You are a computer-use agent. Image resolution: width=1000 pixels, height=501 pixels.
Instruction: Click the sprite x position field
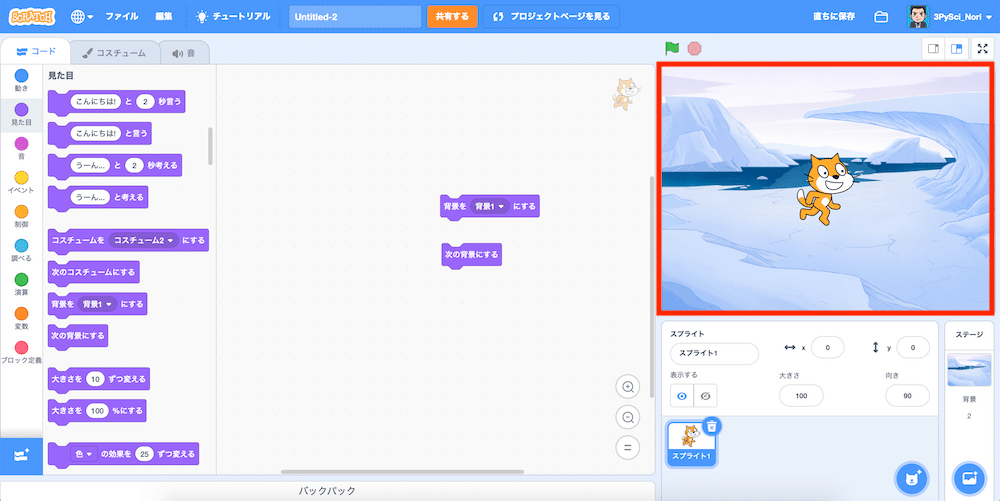[827, 348]
